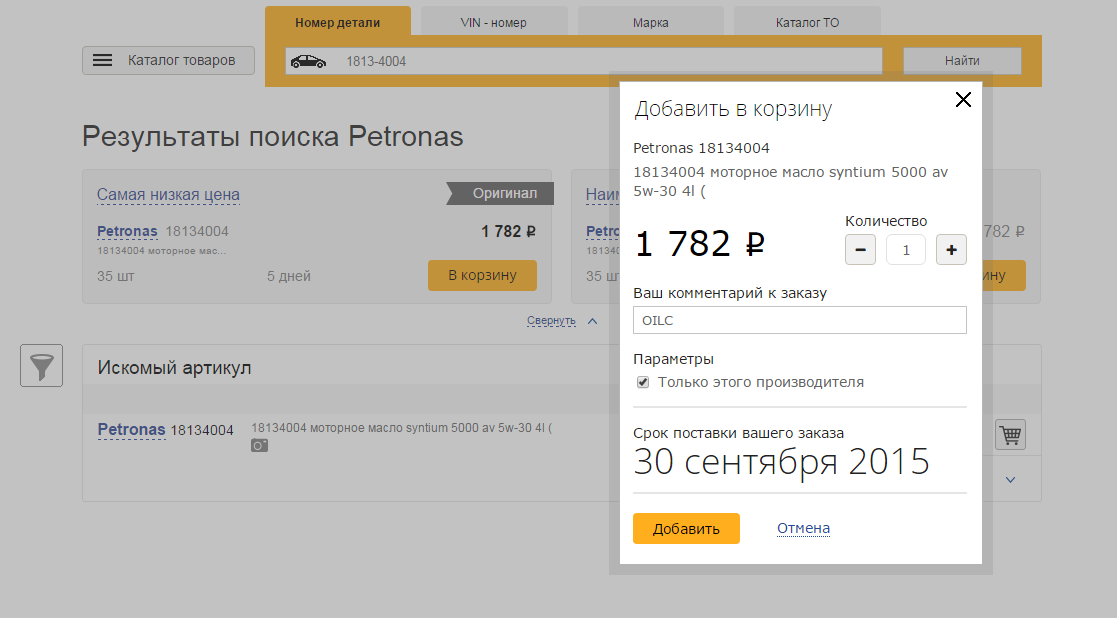Click the Результаты поиска Petronas heading
This screenshot has width=1117, height=618.
coord(273,136)
